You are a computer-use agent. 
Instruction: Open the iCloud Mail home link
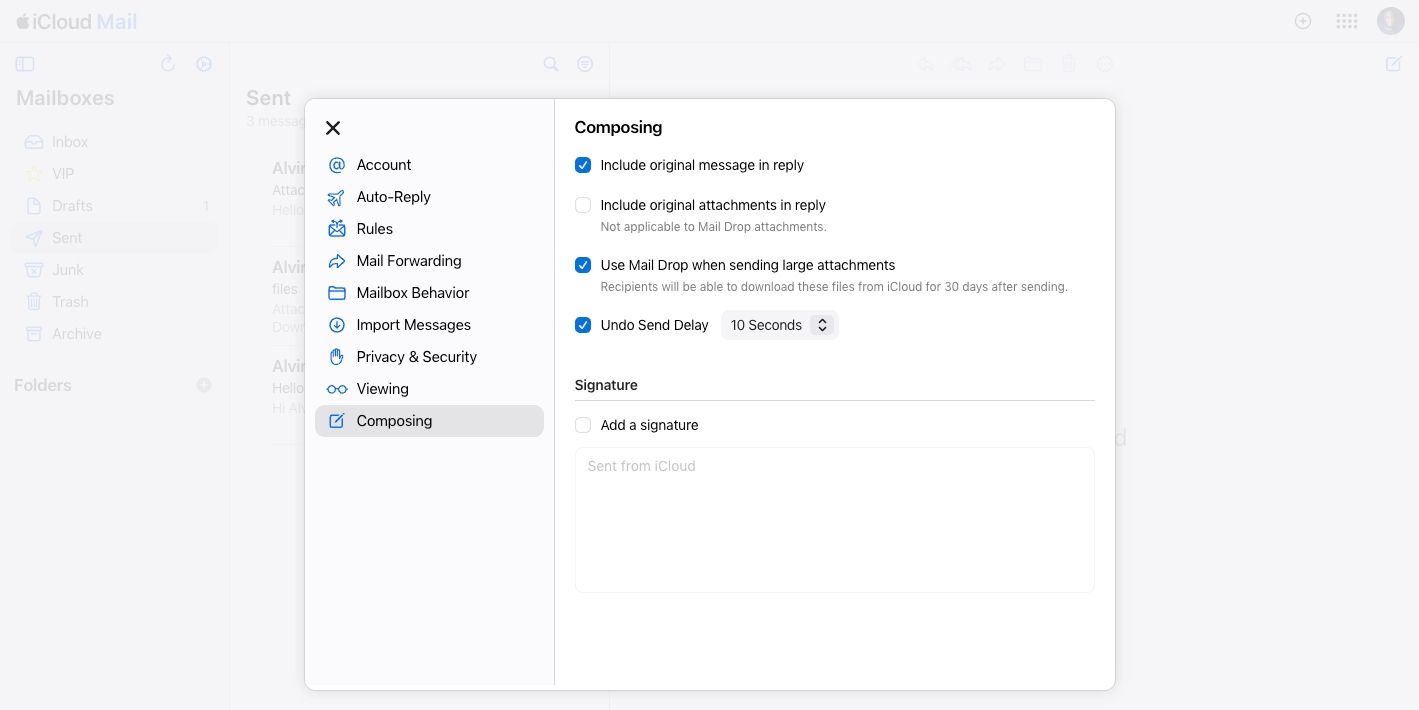[x=76, y=20]
